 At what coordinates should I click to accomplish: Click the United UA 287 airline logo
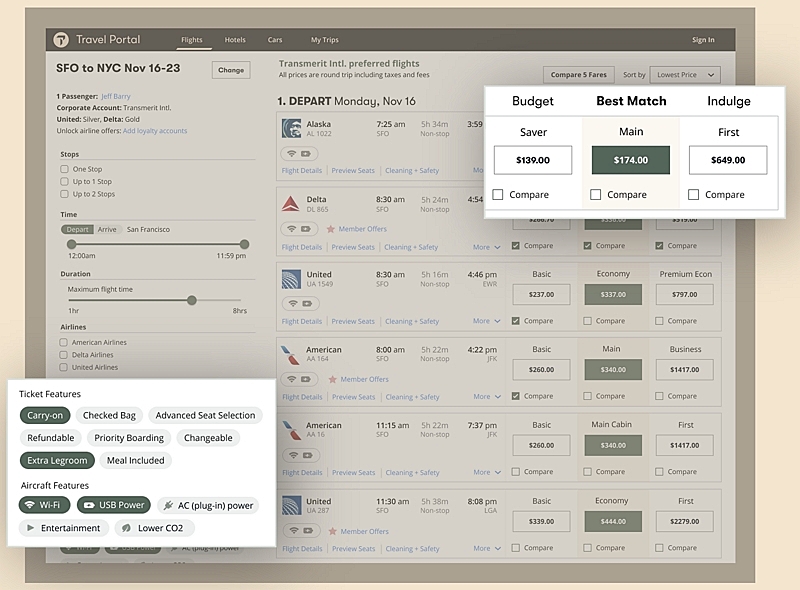coord(291,506)
